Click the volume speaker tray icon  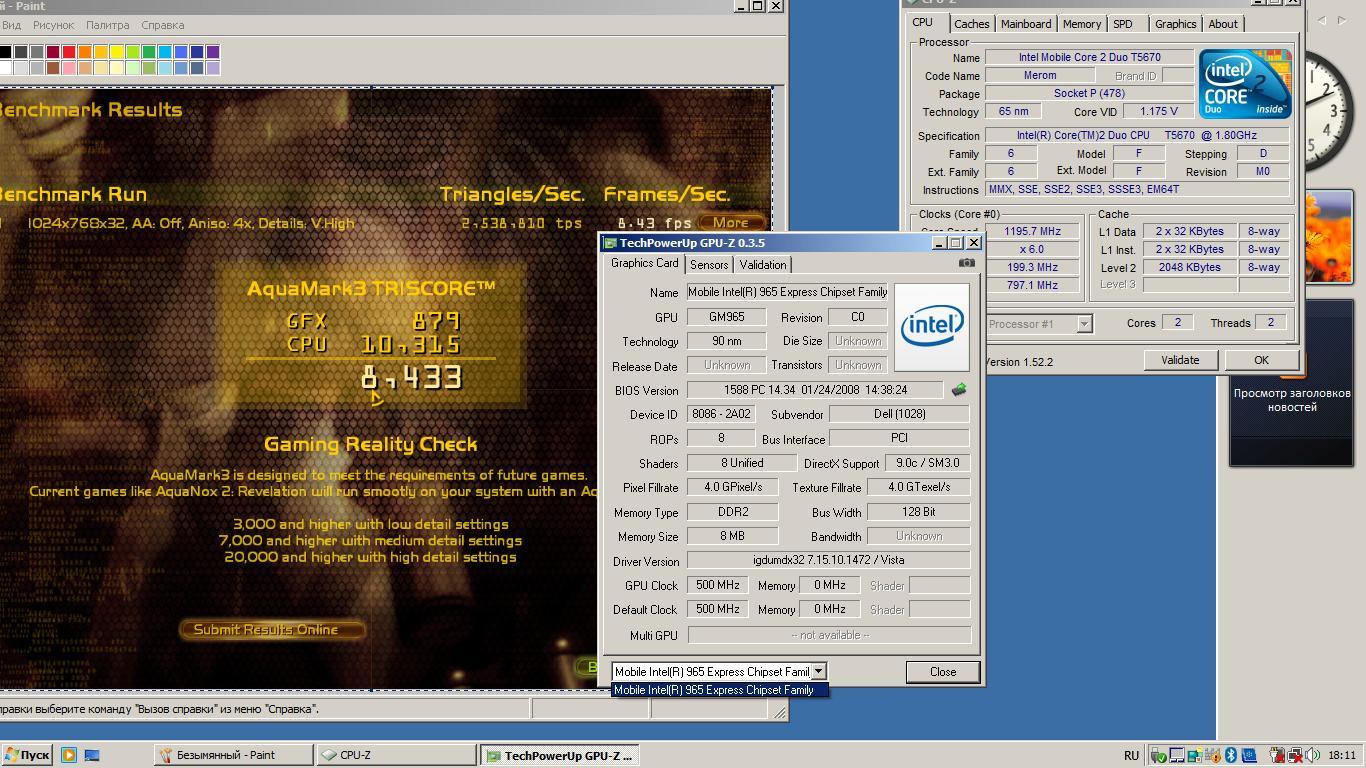(x=1312, y=756)
